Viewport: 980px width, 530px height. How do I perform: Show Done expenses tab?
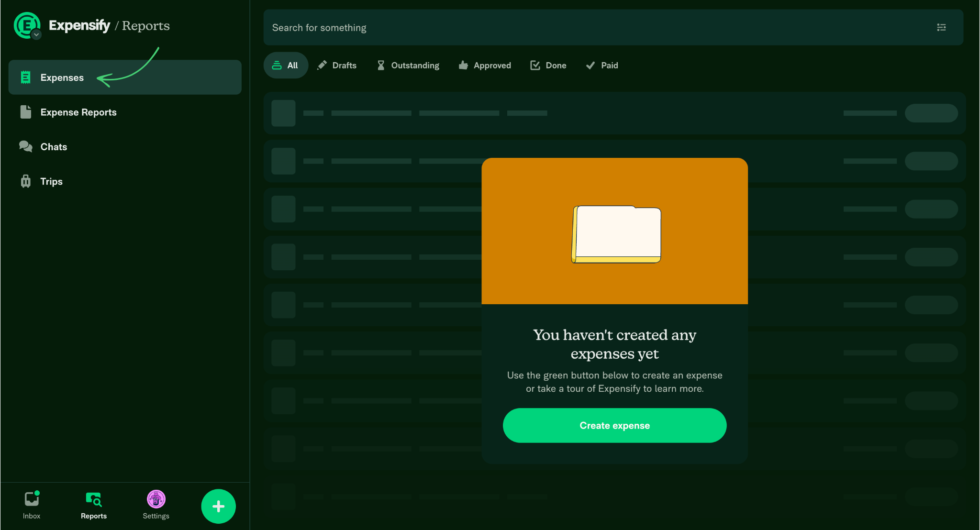pyautogui.click(x=548, y=66)
